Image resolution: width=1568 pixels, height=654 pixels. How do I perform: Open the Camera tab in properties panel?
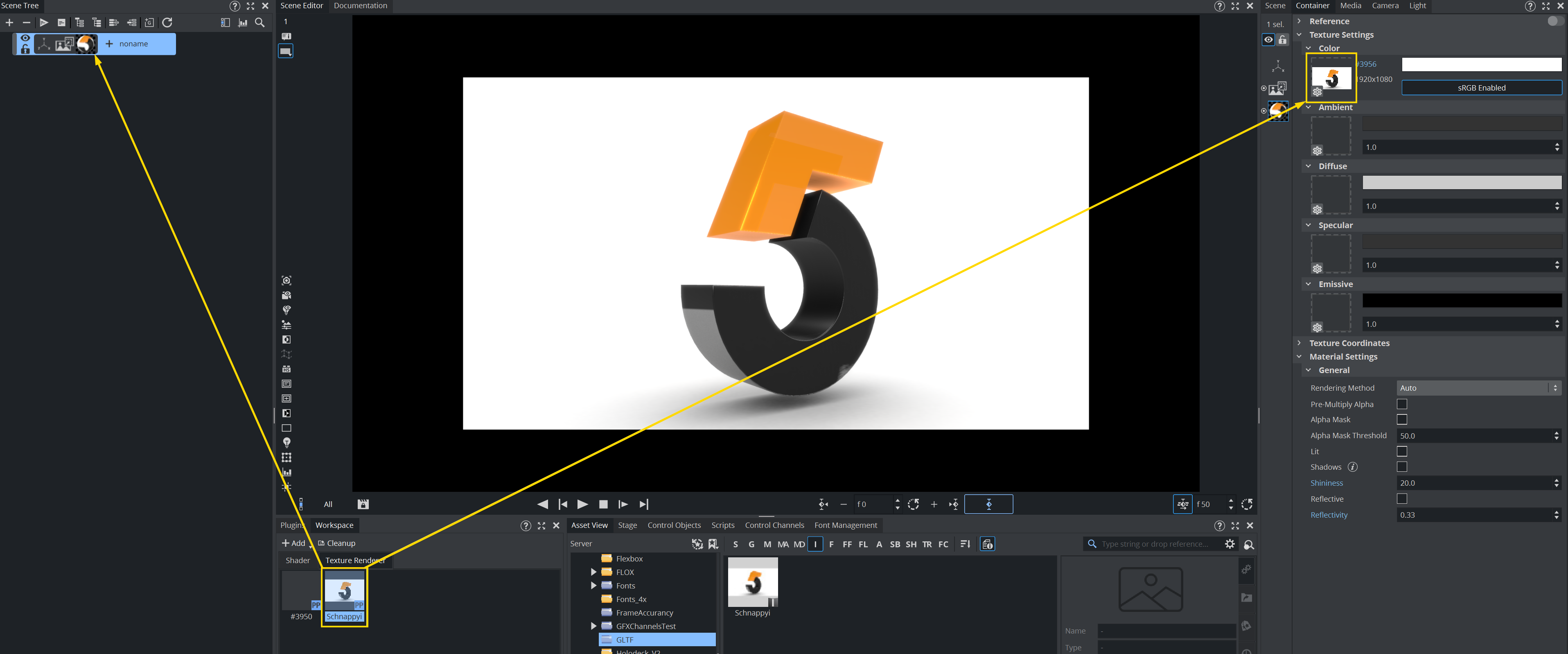pyautogui.click(x=1385, y=5)
